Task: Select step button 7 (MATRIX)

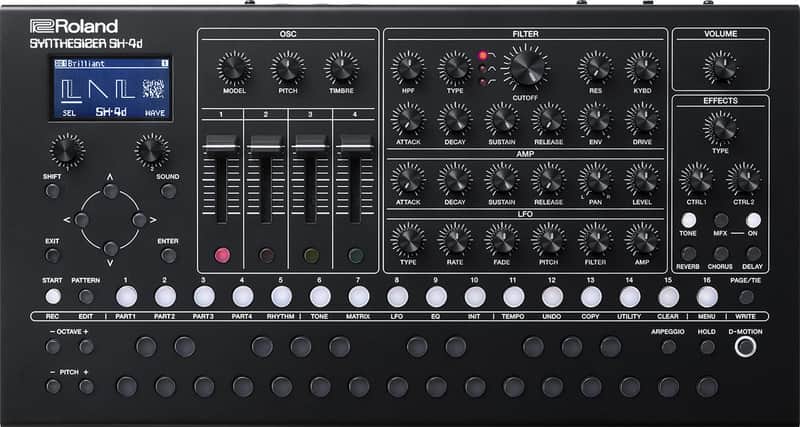Action: click(x=359, y=296)
